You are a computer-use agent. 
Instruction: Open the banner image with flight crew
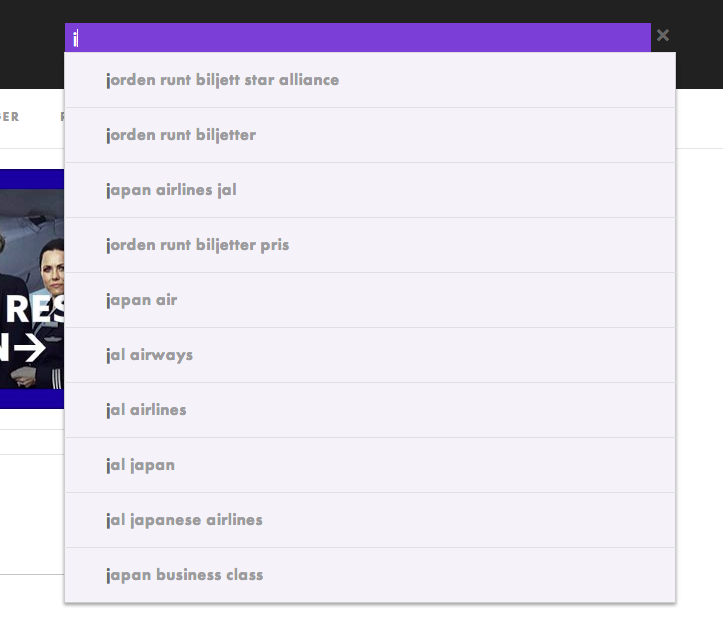coord(32,289)
